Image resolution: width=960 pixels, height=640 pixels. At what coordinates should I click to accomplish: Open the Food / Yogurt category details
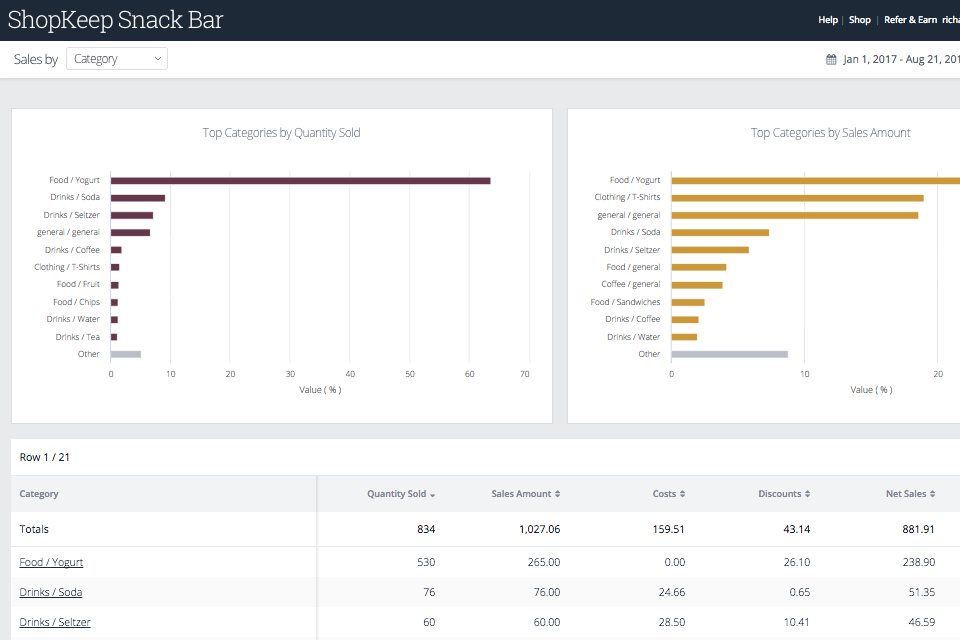click(51, 562)
